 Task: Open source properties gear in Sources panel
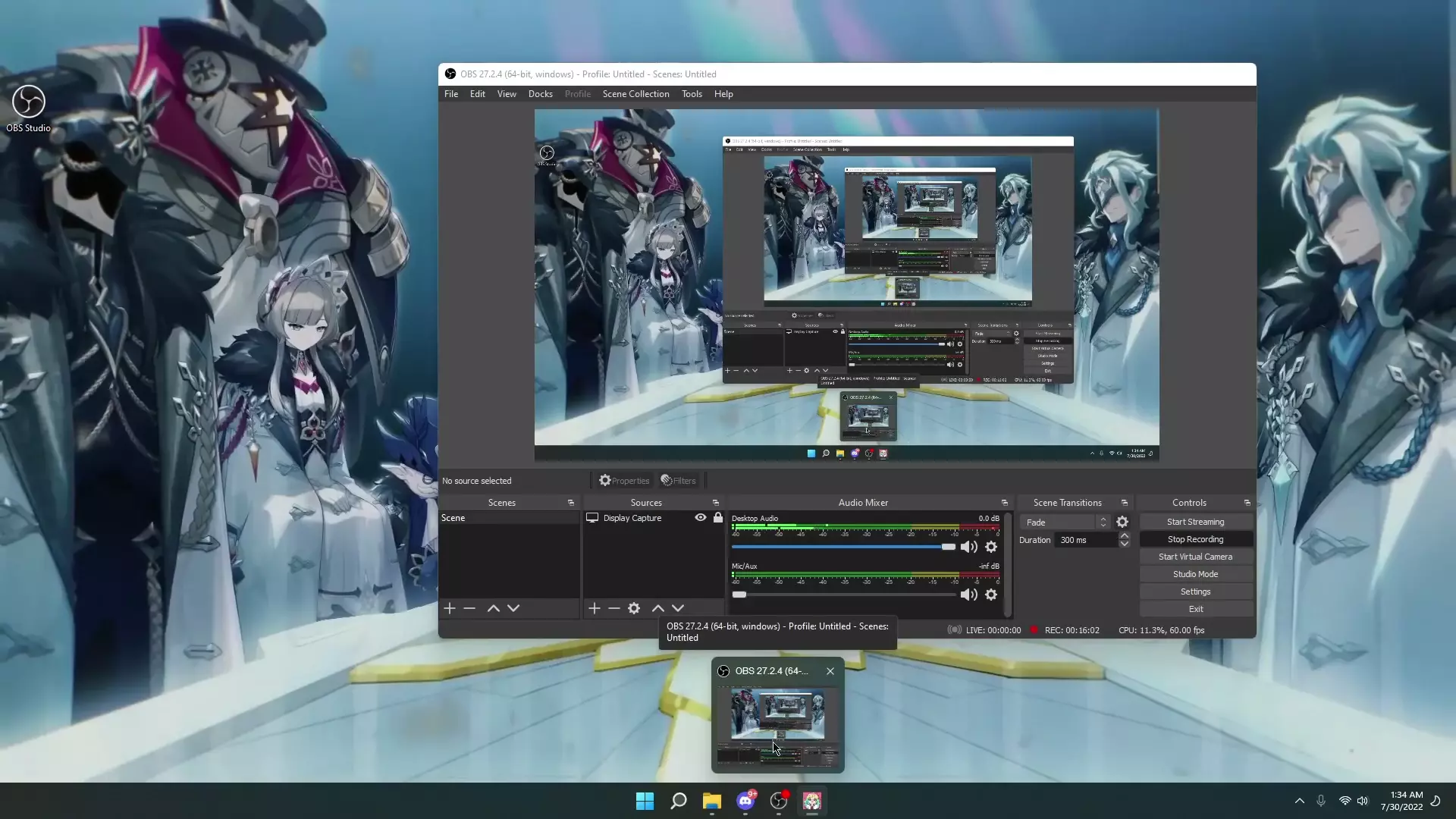coord(634,608)
